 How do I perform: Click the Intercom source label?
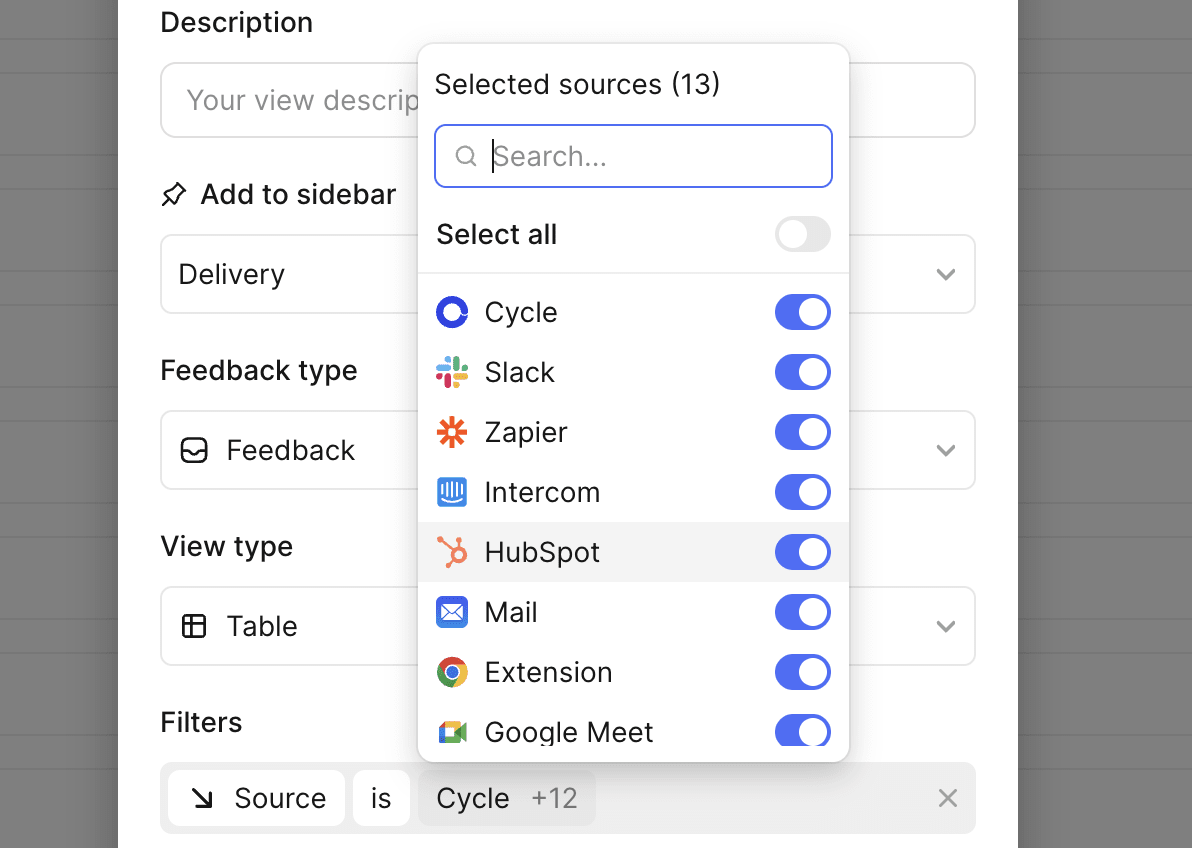[542, 492]
